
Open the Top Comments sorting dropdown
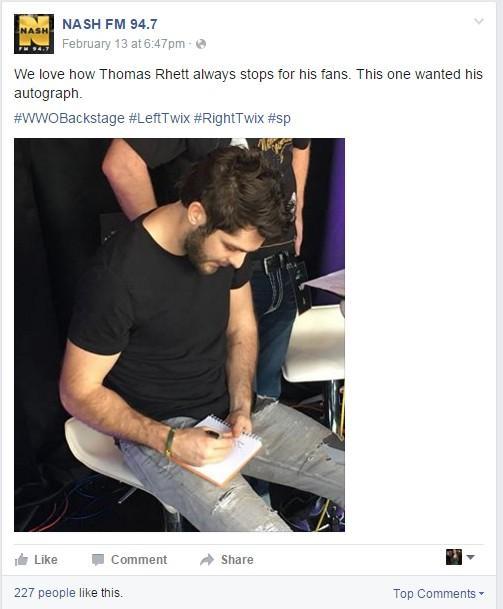[439, 594]
